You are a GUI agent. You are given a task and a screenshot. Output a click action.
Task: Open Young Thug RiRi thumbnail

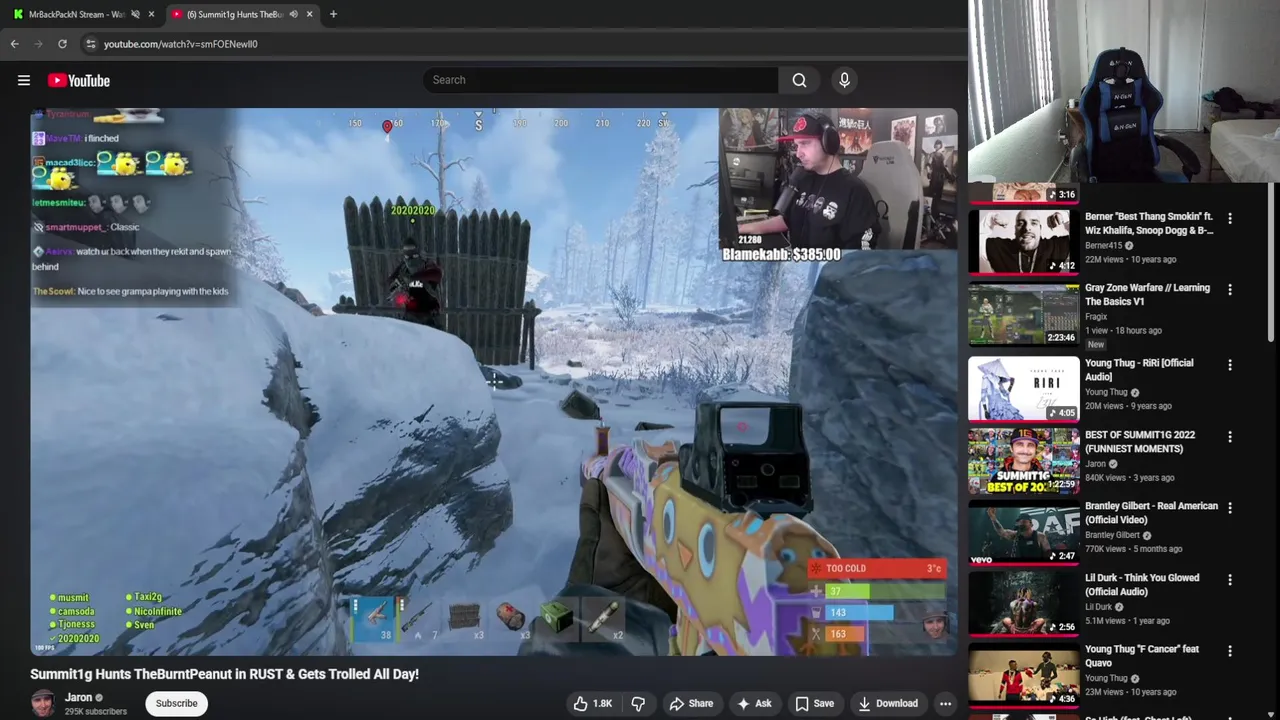[x=1024, y=388]
